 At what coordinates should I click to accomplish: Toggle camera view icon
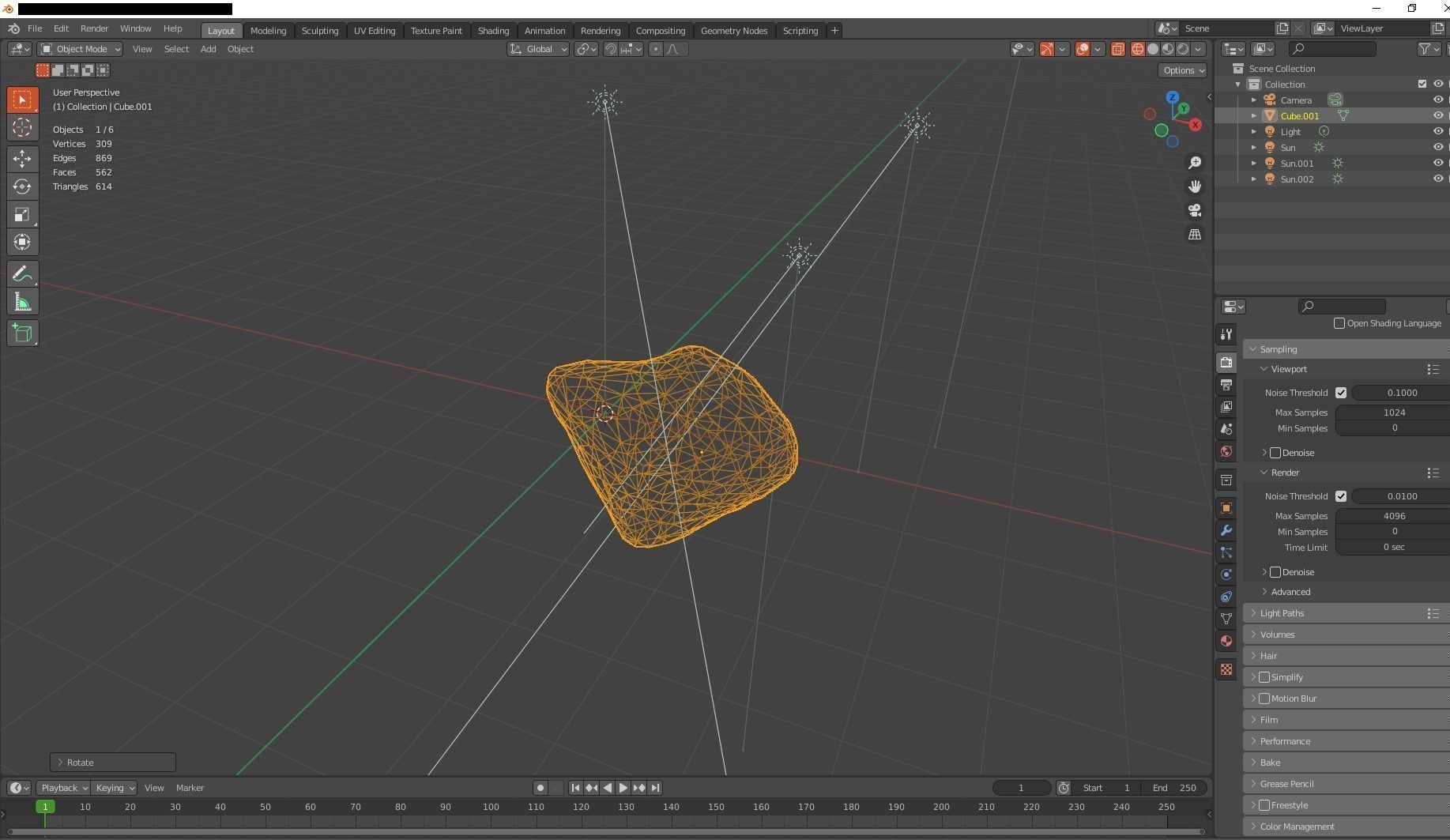tap(1195, 210)
